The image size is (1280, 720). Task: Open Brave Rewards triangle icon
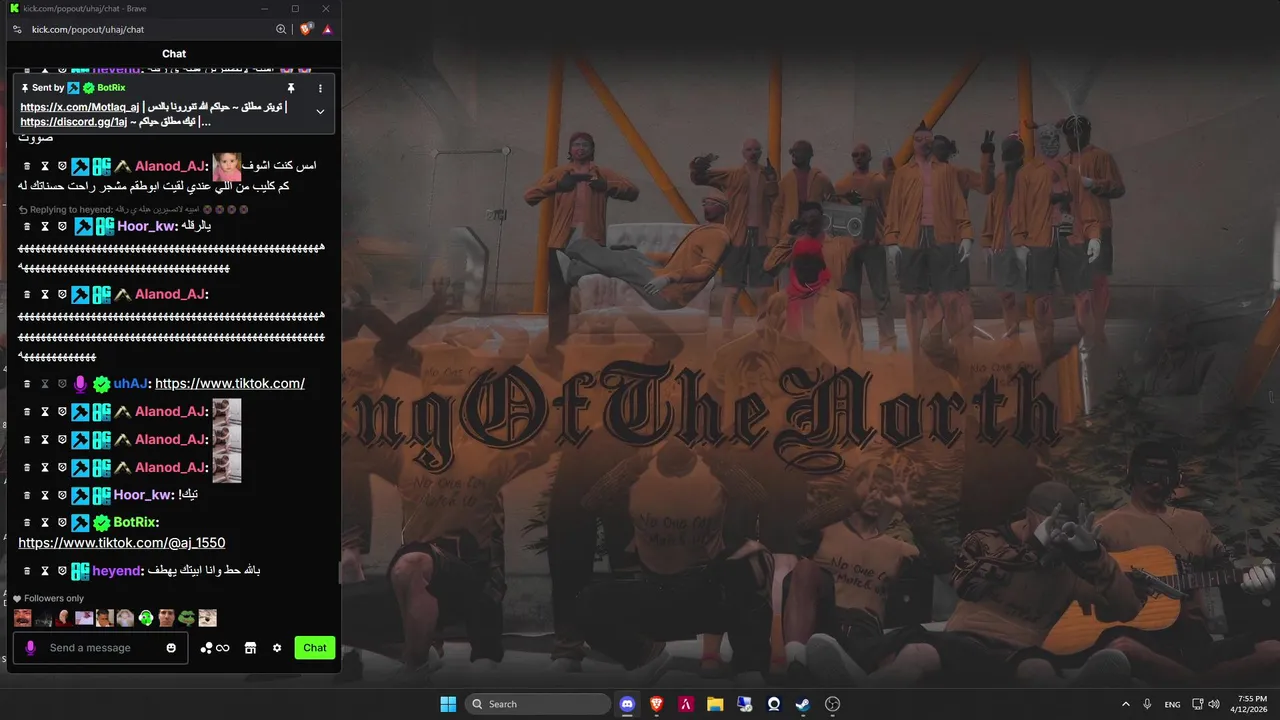[327, 30]
